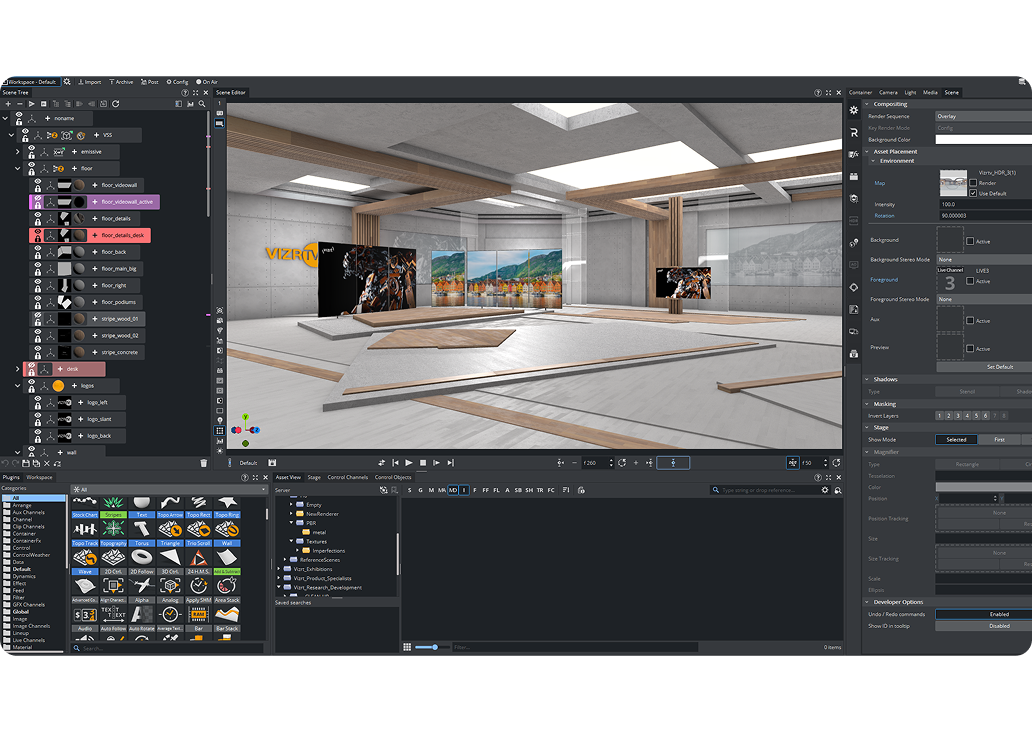
Task: Open global scene settings gear in sidebar
Action: (853, 110)
